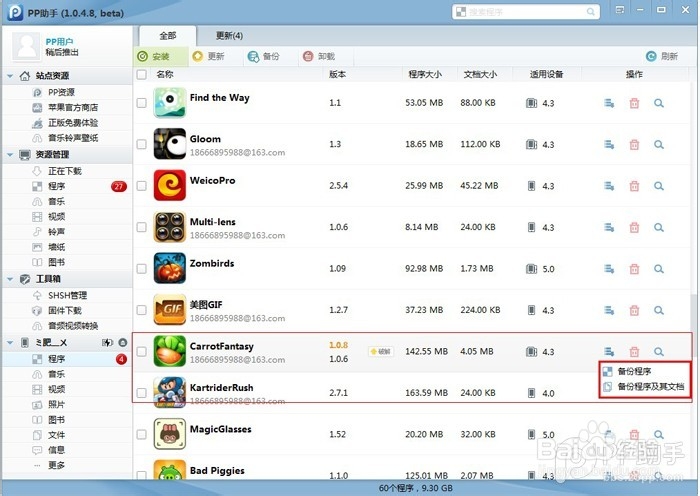Switch to the 更新(4) tab
Screen dimensions: 700x496
click(229, 36)
